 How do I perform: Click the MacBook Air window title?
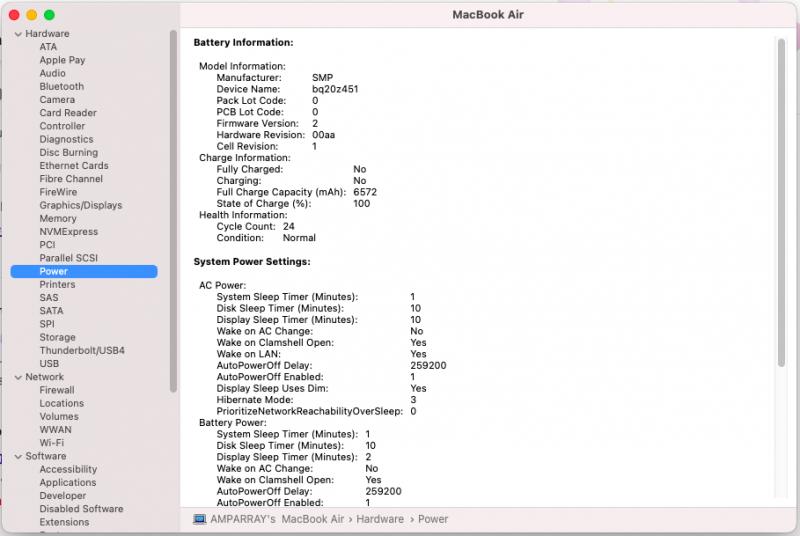coord(488,15)
